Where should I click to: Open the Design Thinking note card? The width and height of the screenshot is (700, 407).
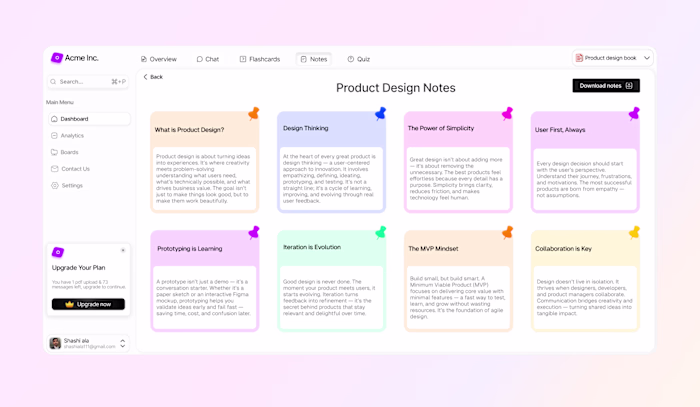331,162
